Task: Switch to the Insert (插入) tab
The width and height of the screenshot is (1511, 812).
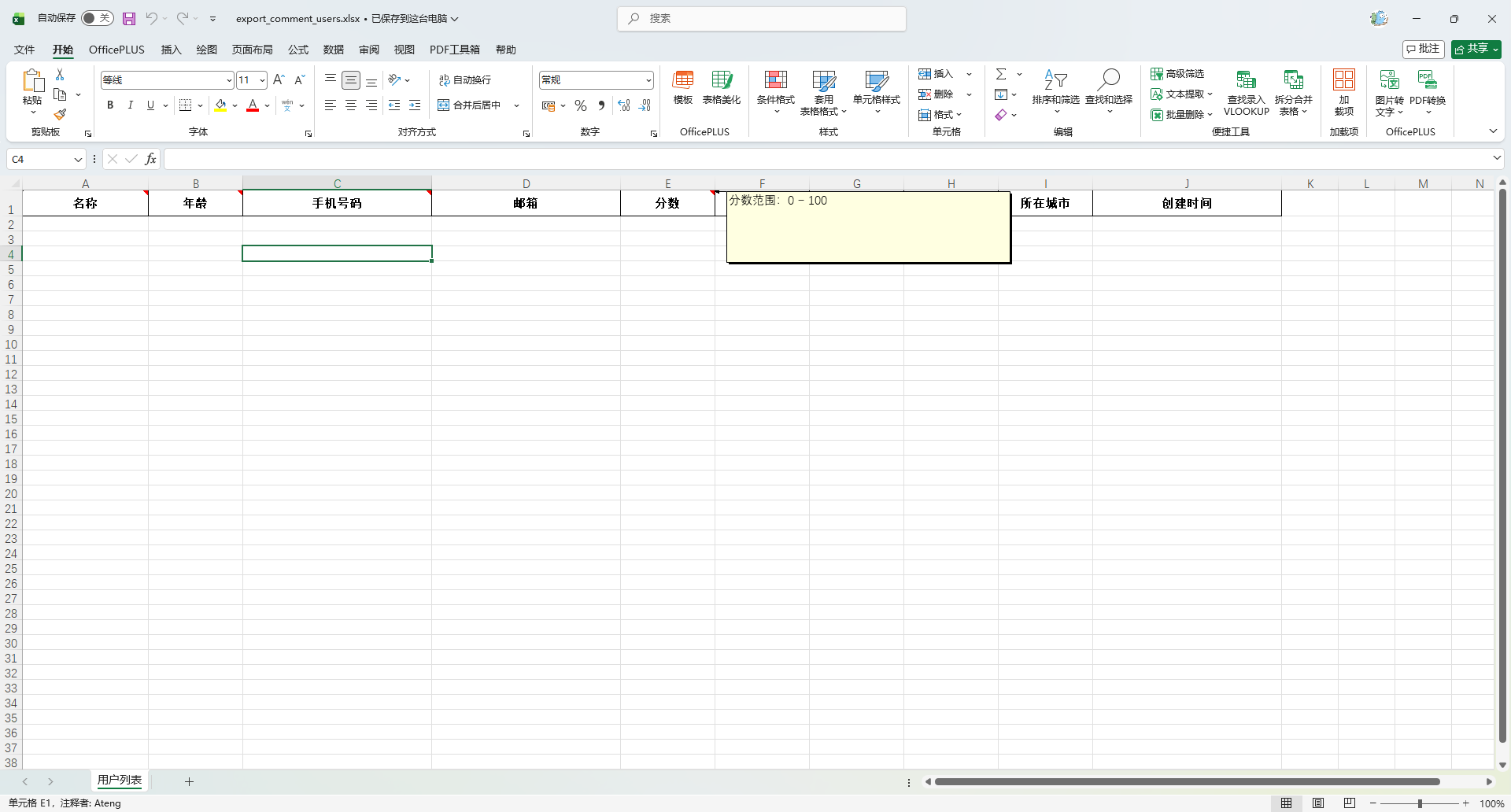Action: pyautogui.click(x=171, y=50)
